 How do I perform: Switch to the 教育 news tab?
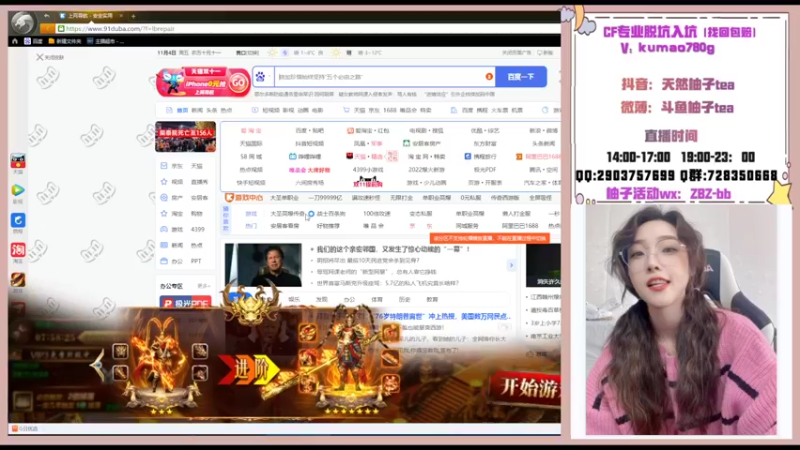(432, 299)
